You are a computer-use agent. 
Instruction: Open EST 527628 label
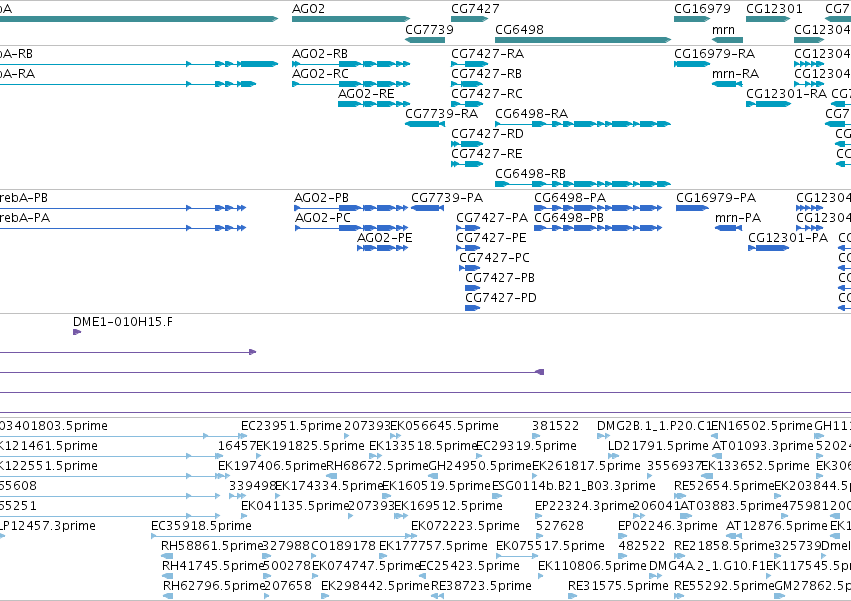[x=560, y=526]
